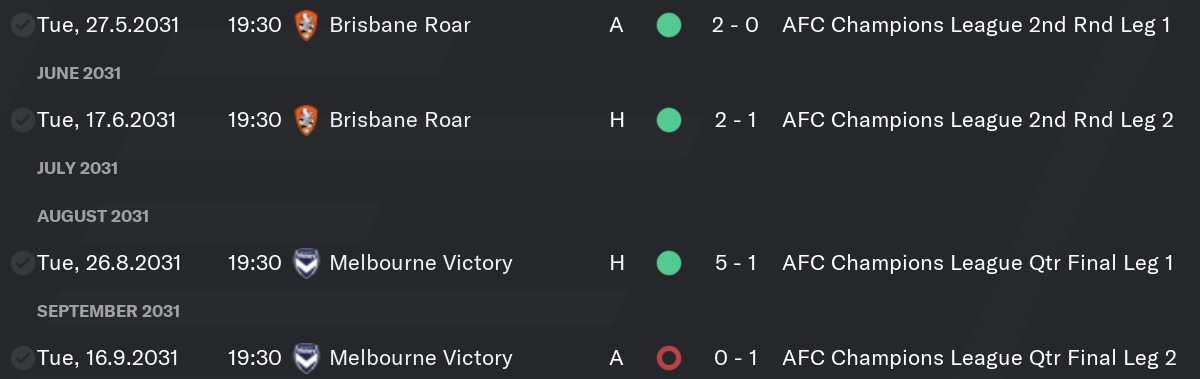Click red loss indicator for 0 - 1 result
Screen dimensions: 1200x379
(669, 358)
